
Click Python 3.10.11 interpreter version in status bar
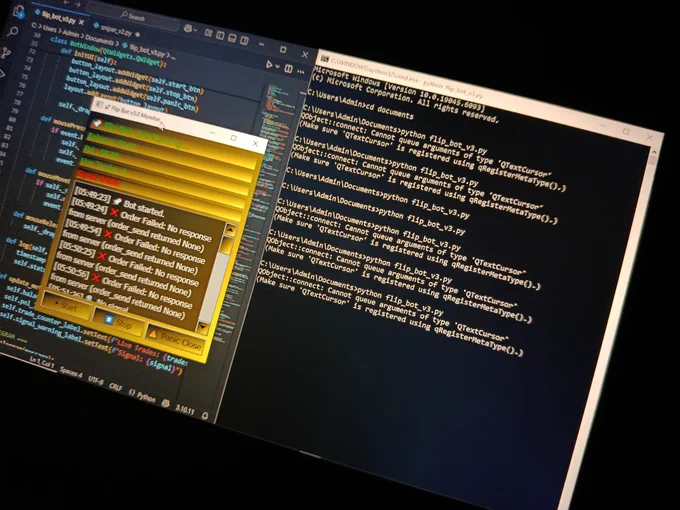tap(185, 409)
